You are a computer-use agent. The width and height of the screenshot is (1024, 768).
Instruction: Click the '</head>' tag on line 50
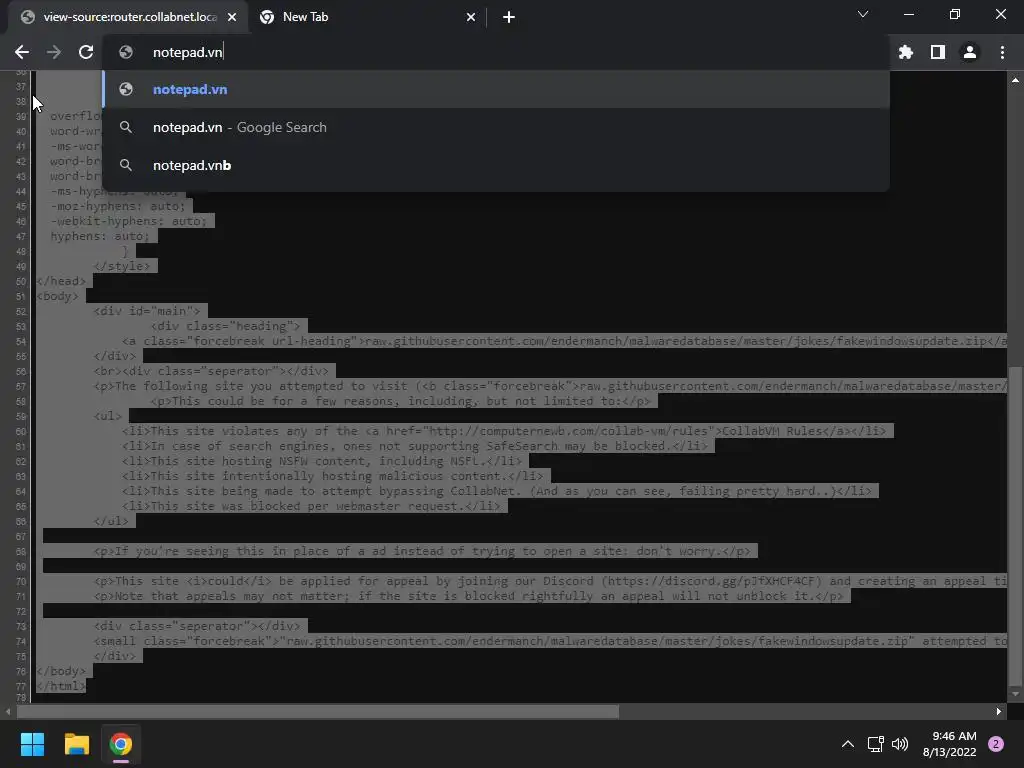pos(61,281)
